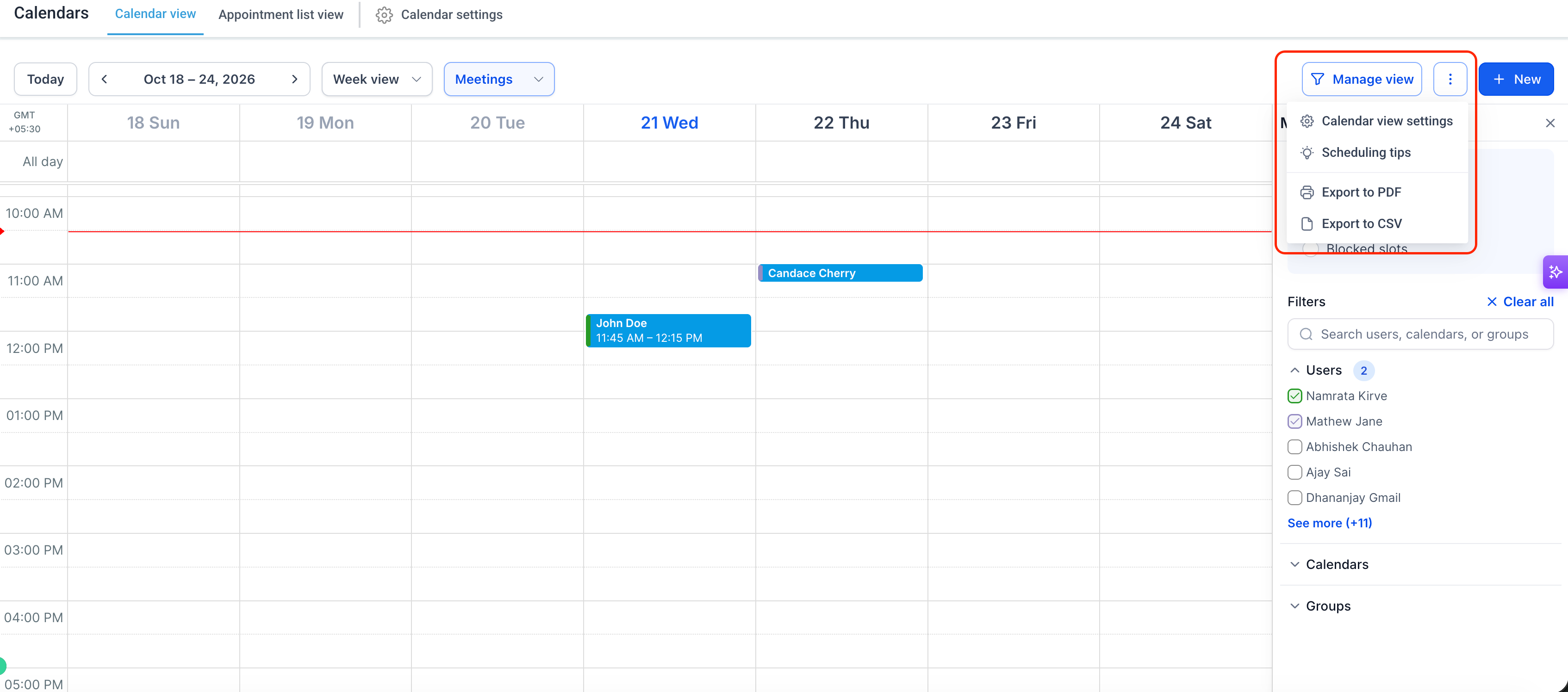Image resolution: width=1568 pixels, height=692 pixels.
Task: Check Dhananjay Gmail user checkbox
Action: (1294, 498)
